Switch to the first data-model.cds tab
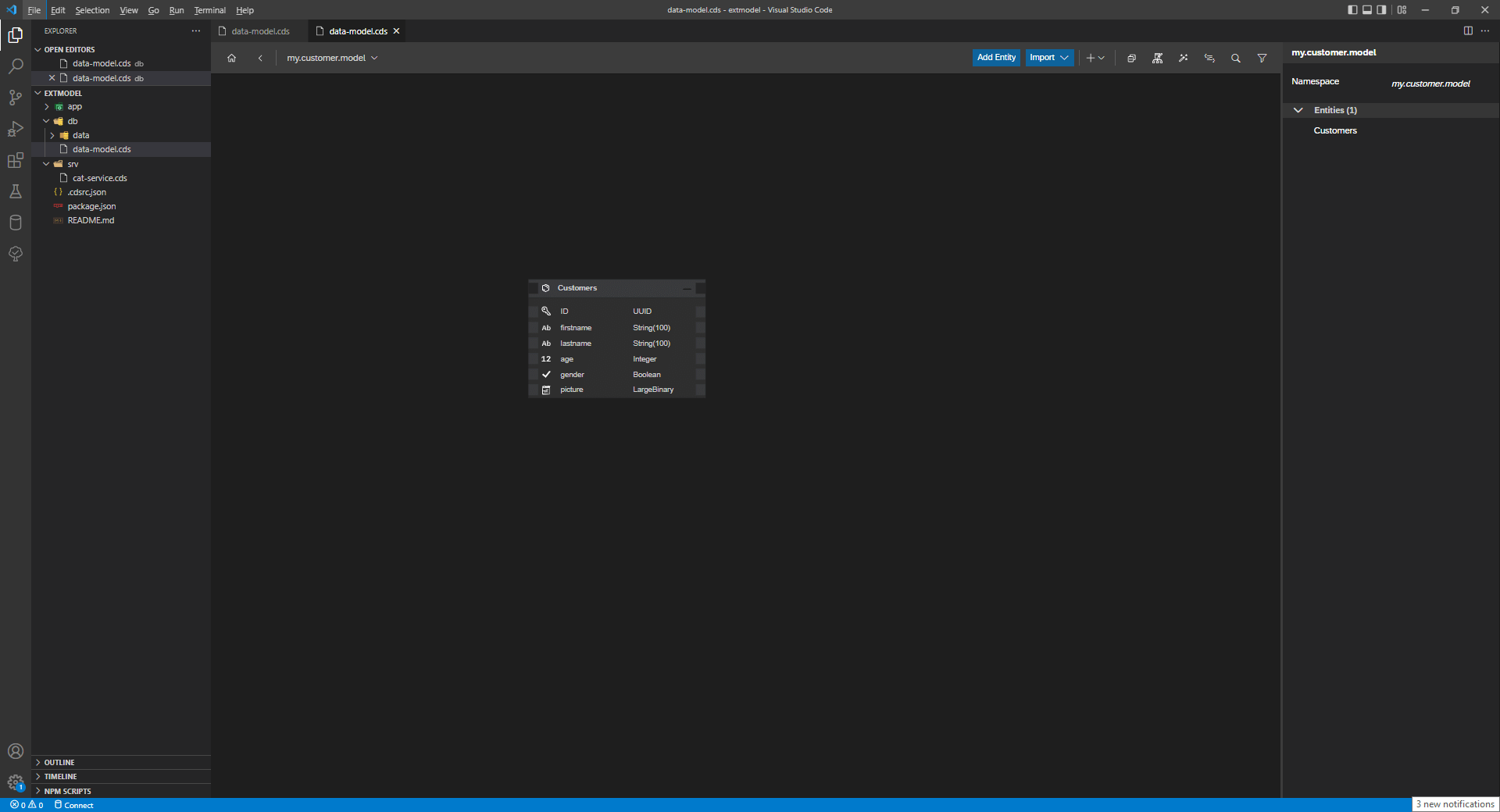This screenshot has height=812, width=1500. point(260,31)
